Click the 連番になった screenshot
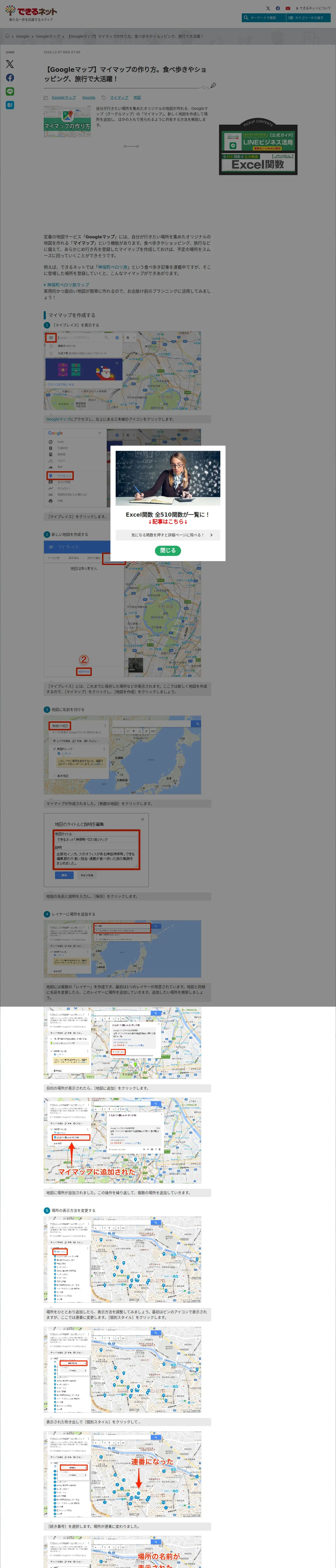The width and height of the screenshot is (336, 1568). pos(122,1474)
